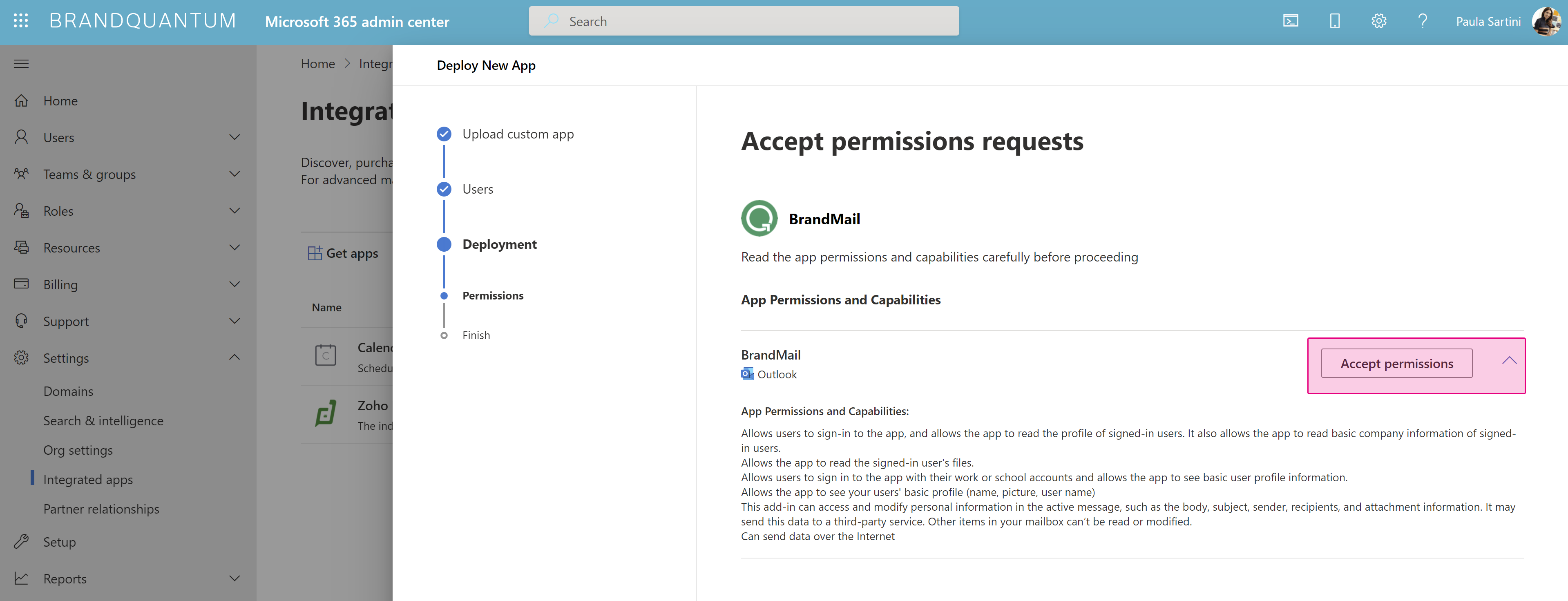Expand the Teams & groups chevron
Viewport: 1568px width, 601px height.
pyautogui.click(x=235, y=174)
